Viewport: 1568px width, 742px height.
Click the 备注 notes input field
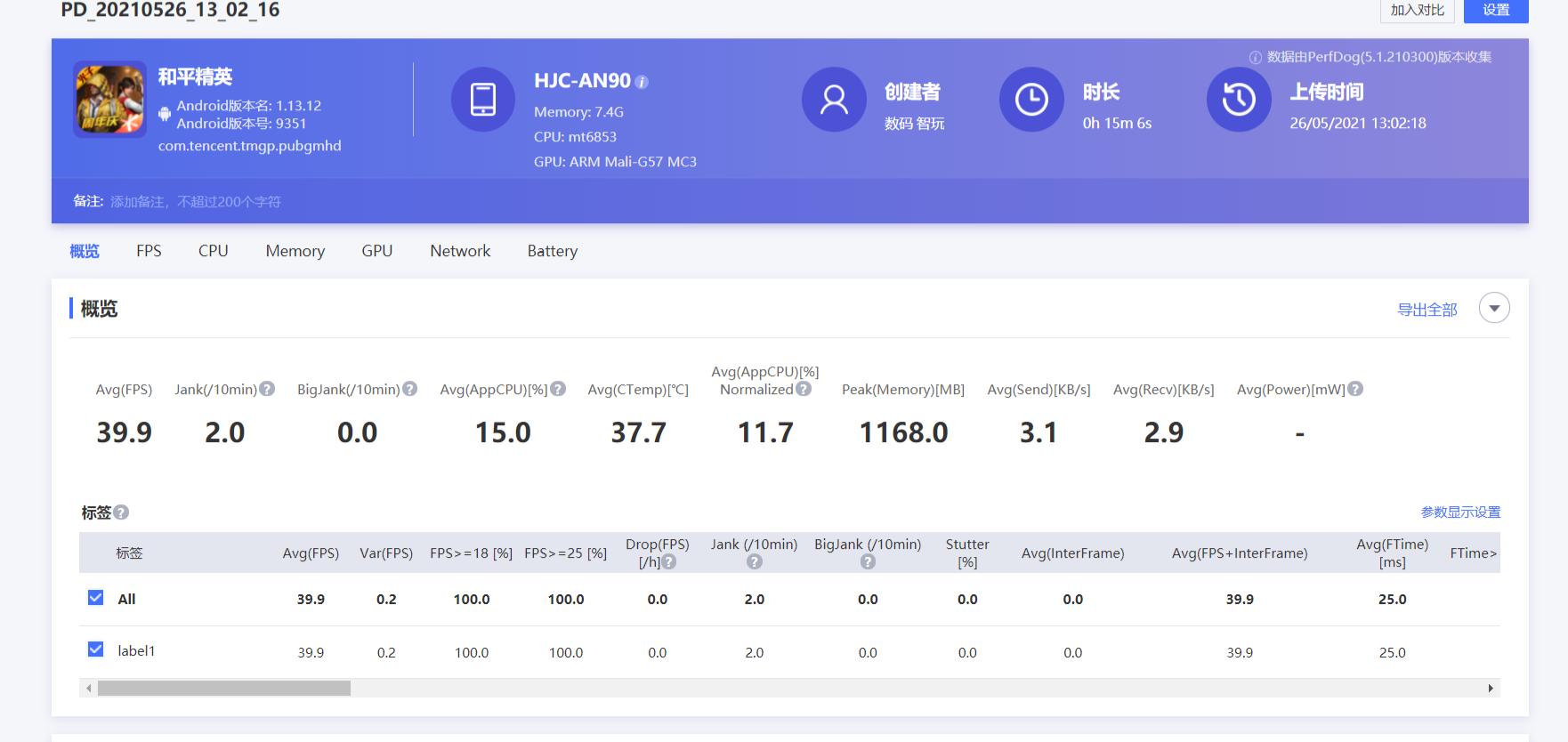[196, 202]
